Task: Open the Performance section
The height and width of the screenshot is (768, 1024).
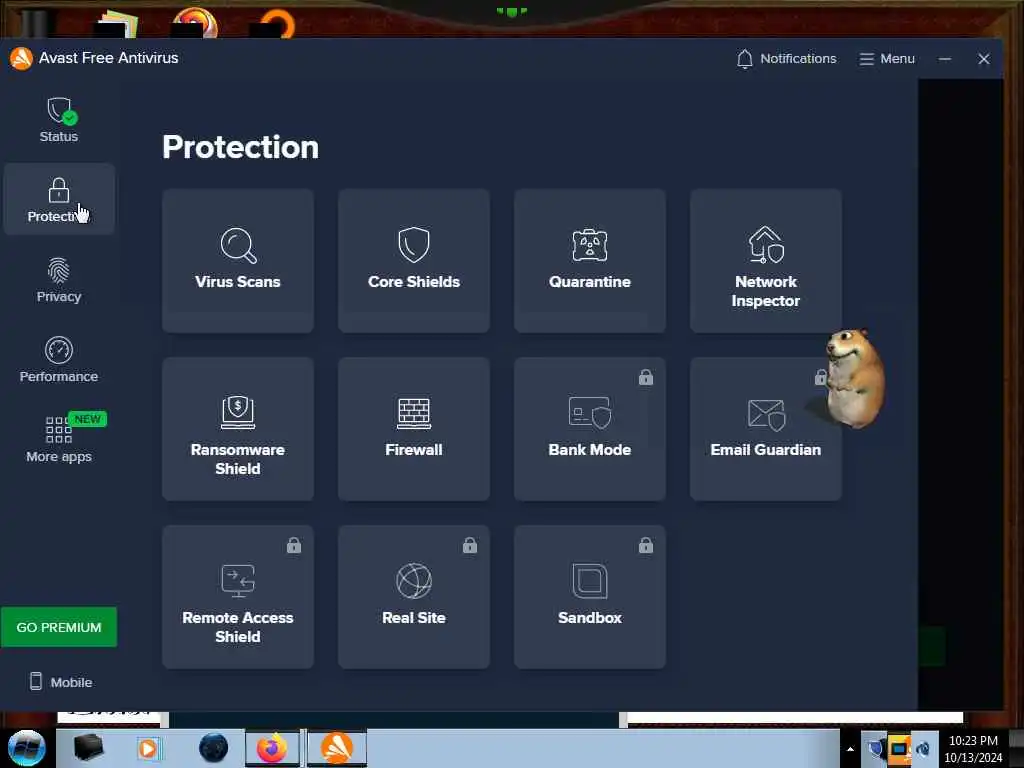Action: point(59,359)
